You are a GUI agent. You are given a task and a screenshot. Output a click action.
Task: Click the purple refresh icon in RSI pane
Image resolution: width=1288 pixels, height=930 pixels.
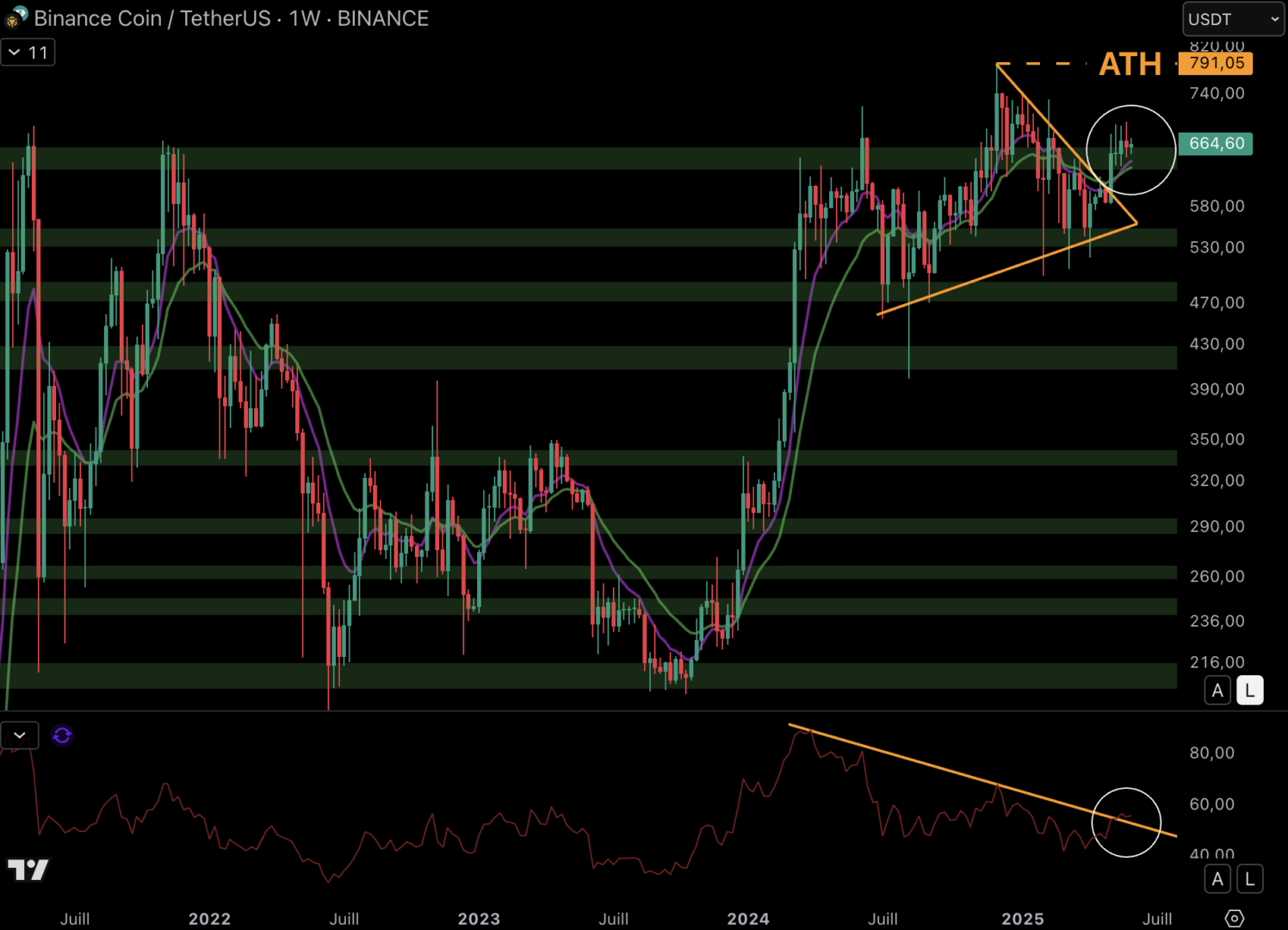coord(62,735)
